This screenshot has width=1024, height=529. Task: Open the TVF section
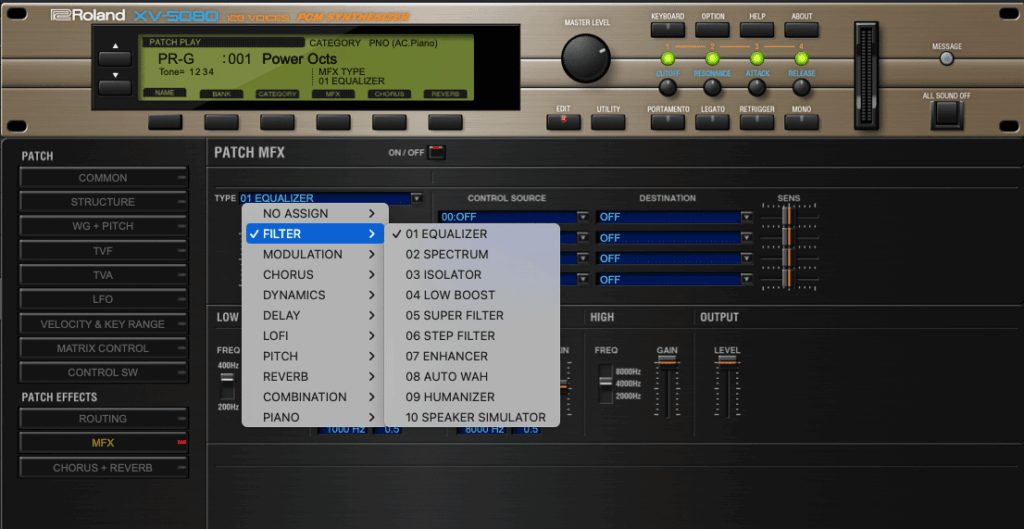[103, 251]
